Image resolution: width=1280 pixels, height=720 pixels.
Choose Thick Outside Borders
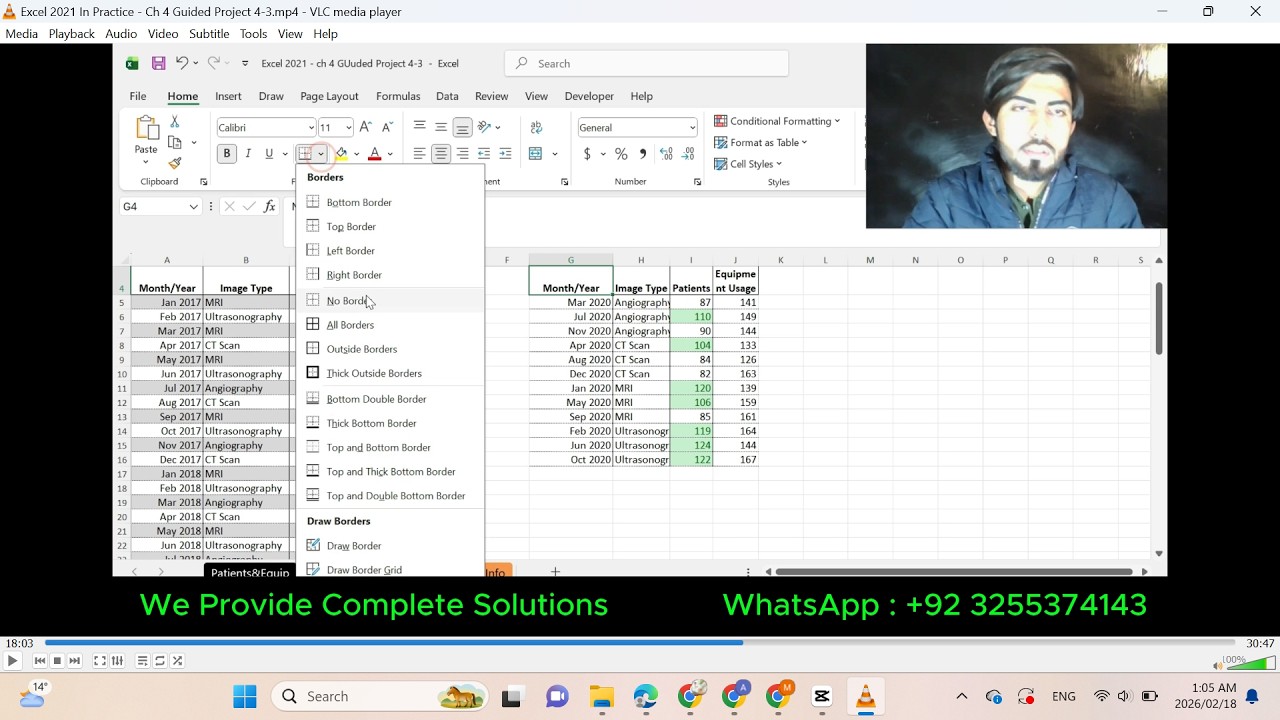tap(390, 373)
